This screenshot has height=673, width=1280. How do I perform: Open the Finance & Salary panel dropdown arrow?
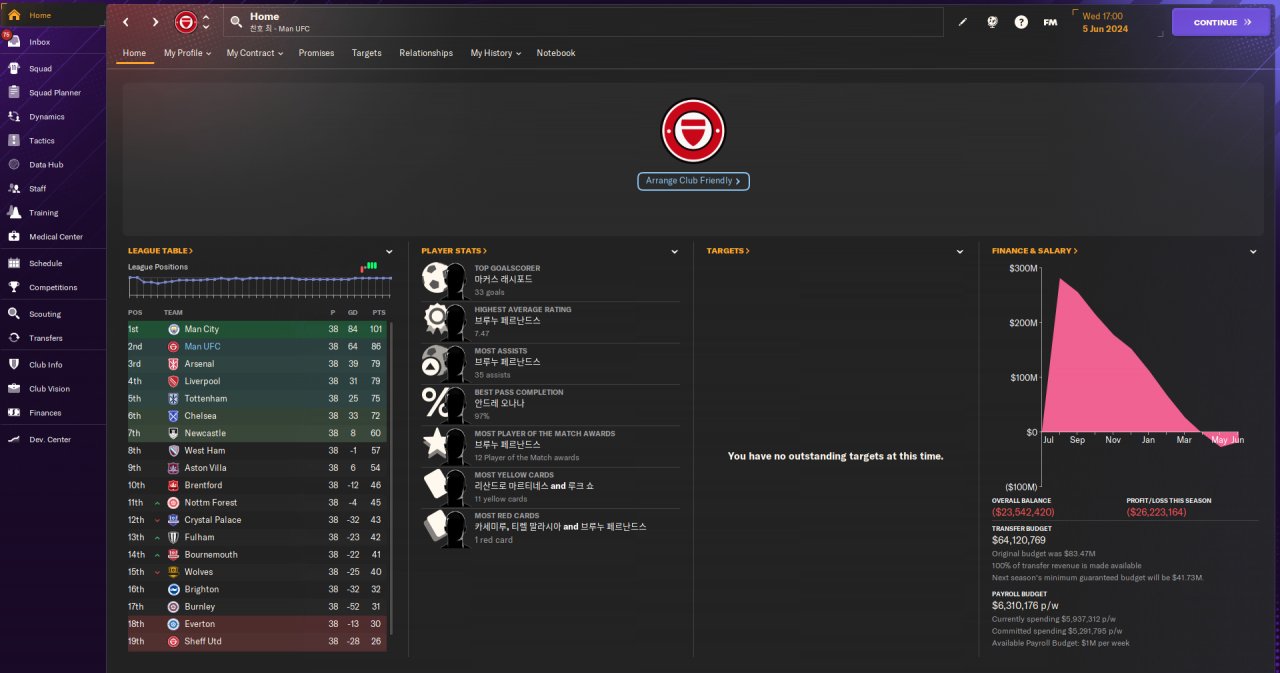pos(1253,252)
